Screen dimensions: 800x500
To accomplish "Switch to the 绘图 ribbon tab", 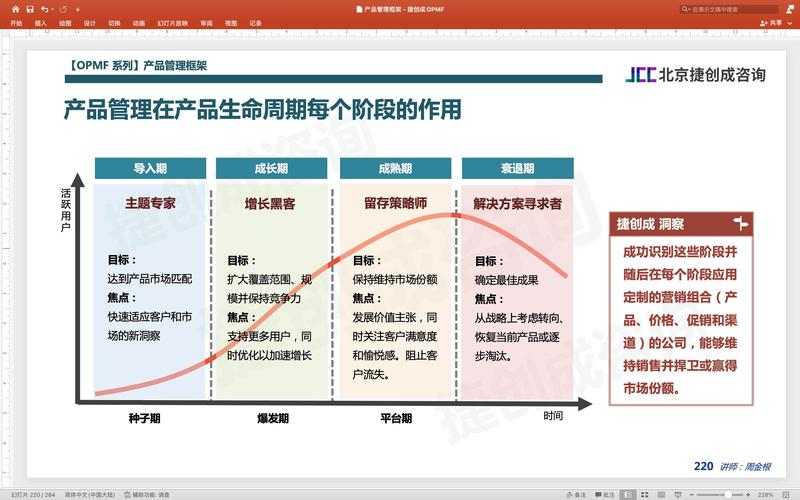I will pos(65,23).
